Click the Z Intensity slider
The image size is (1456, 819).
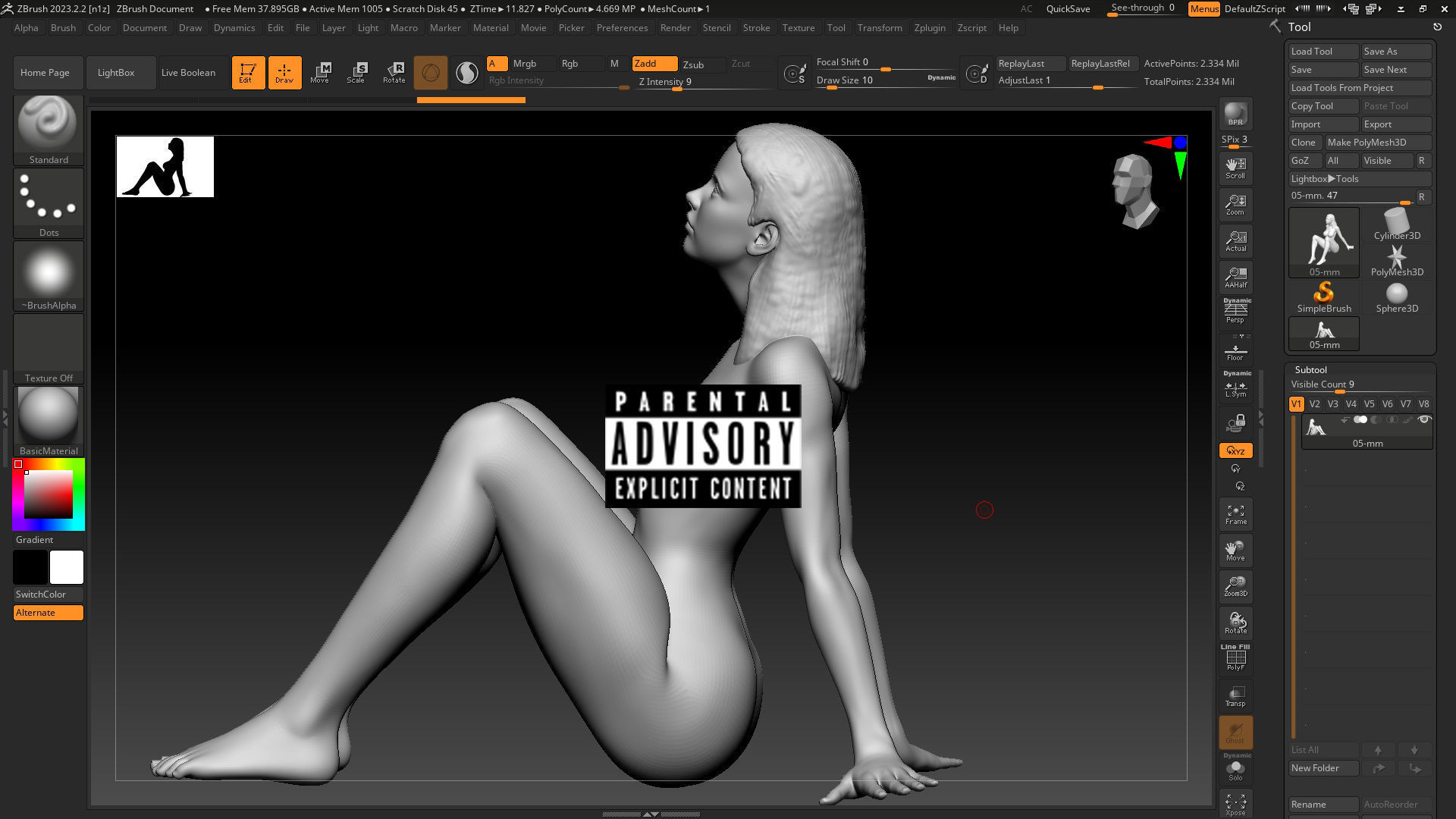(x=703, y=83)
